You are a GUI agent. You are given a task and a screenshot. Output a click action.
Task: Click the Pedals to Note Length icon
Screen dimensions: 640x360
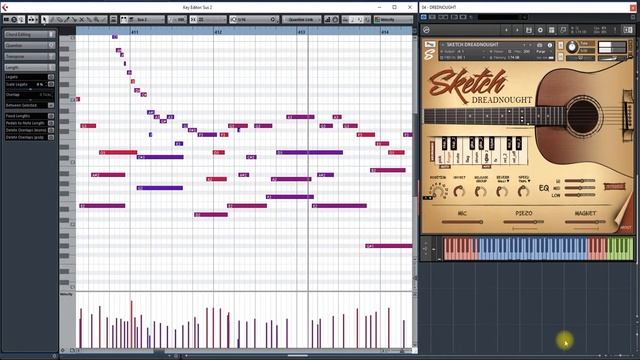tap(51, 123)
